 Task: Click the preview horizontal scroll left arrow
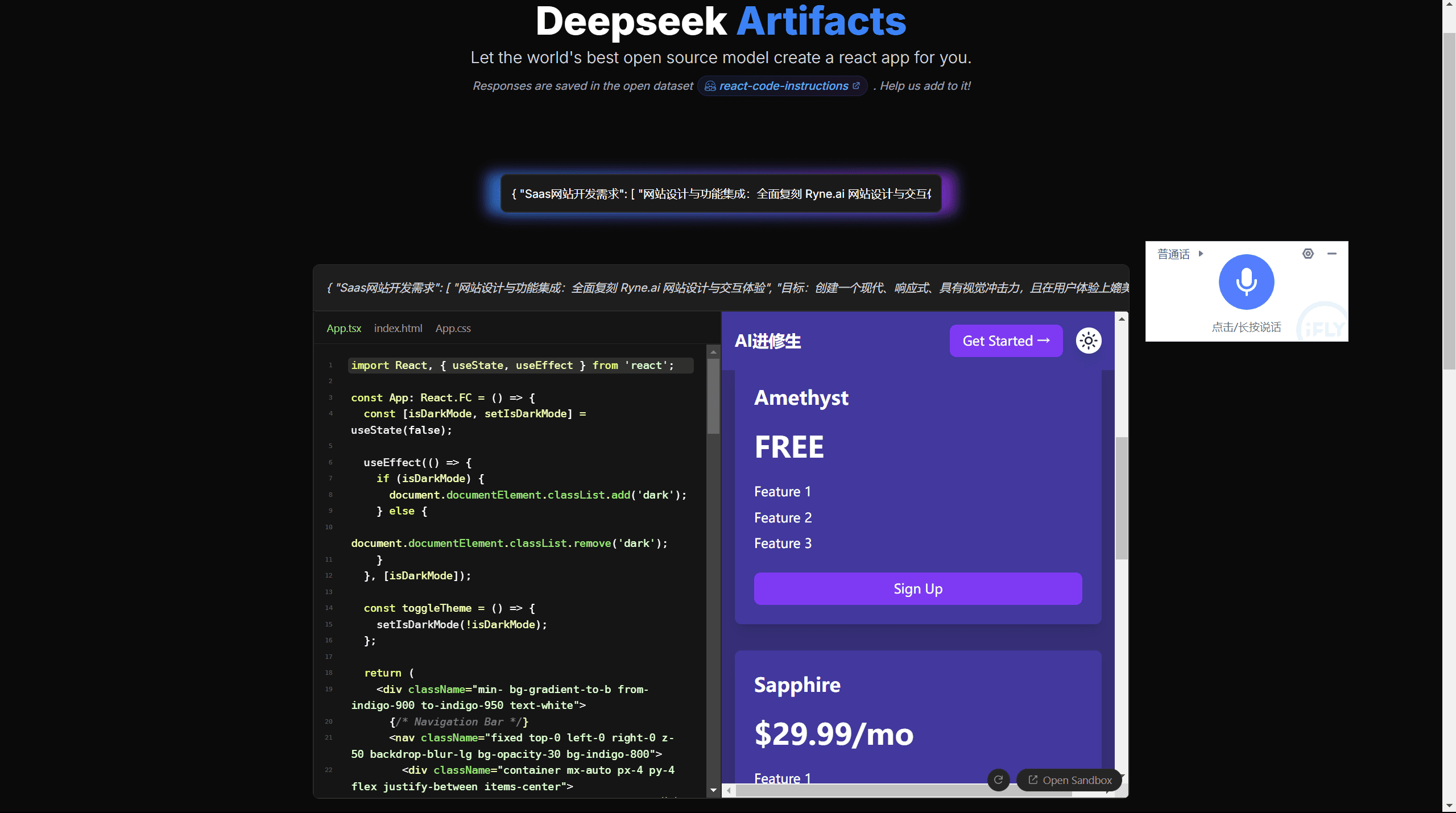pyautogui.click(x=729, y=790)
